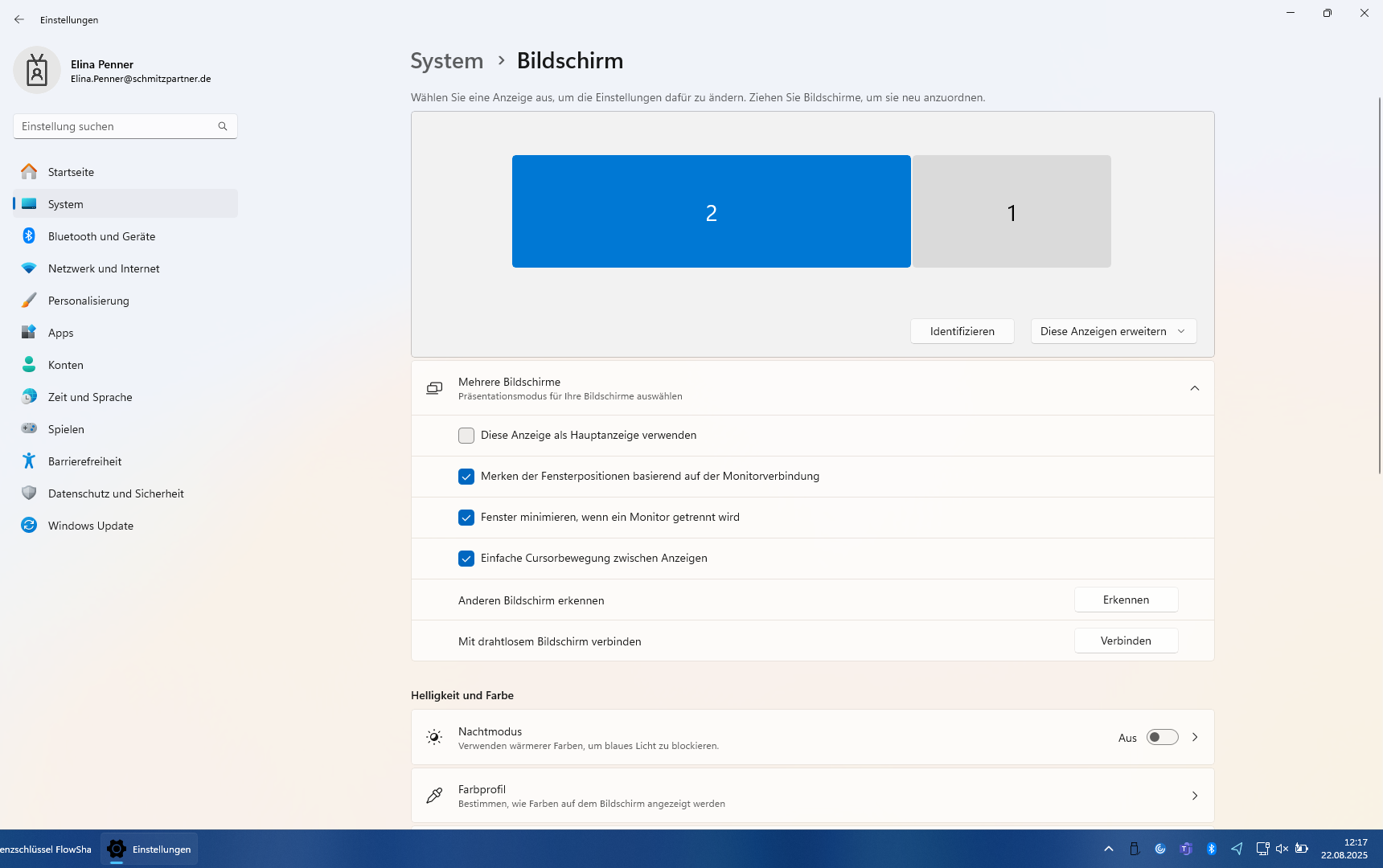
Task: Check 'Diese Anzeige als Hauptanzeige verwenden'
Action: click(x=466, y=436)
